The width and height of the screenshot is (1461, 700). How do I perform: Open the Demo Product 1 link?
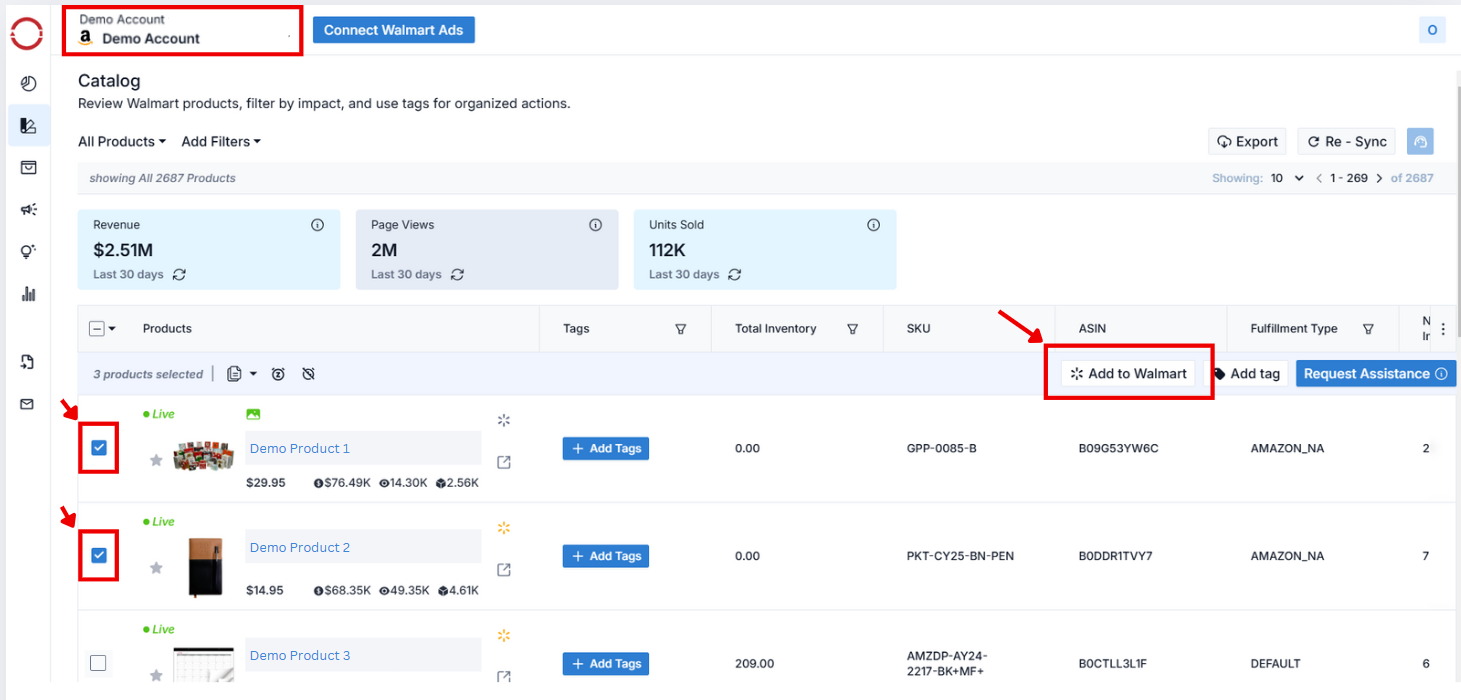pos(300,448)
